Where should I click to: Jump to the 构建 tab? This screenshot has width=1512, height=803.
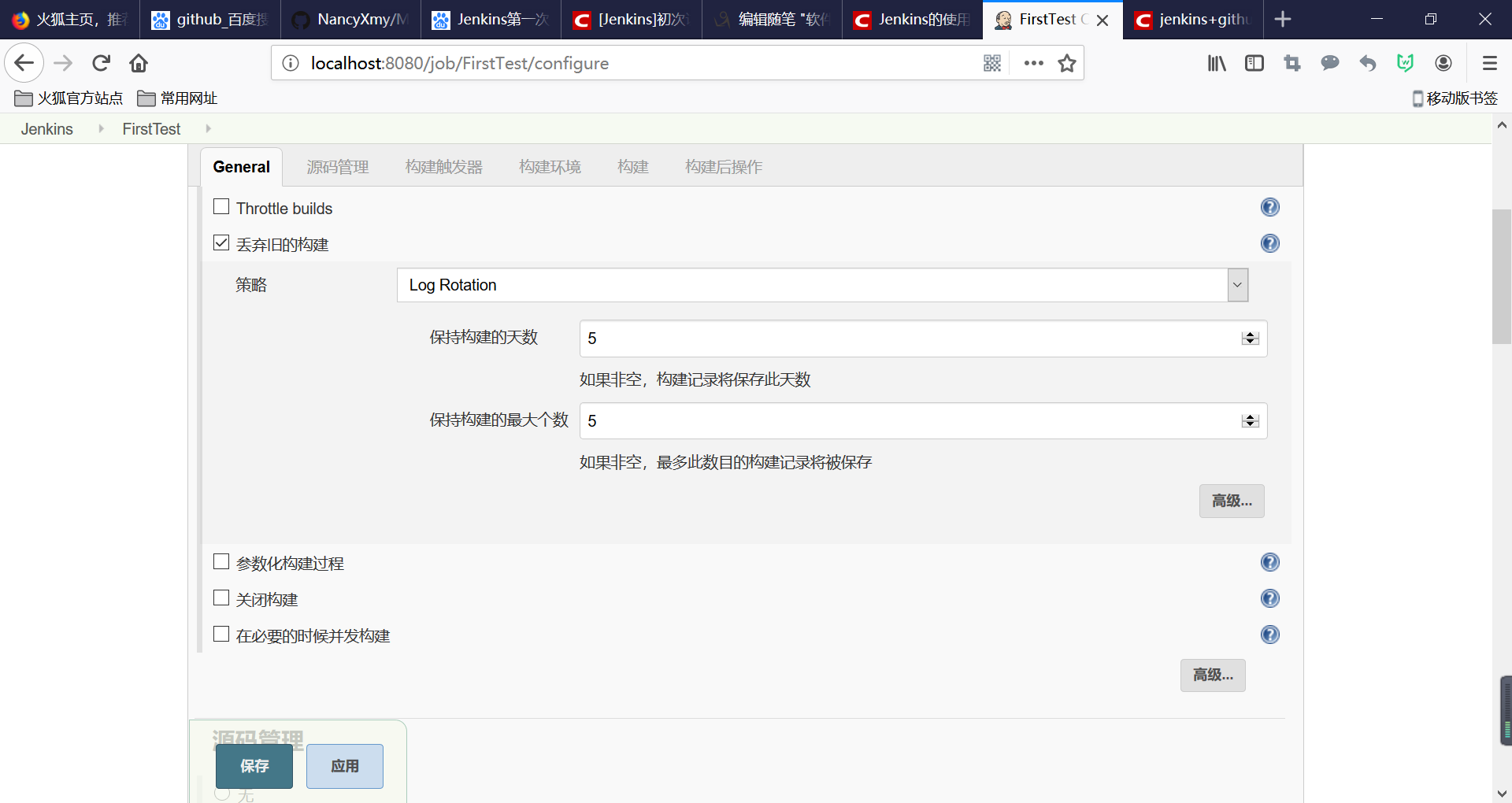point(633,167)
